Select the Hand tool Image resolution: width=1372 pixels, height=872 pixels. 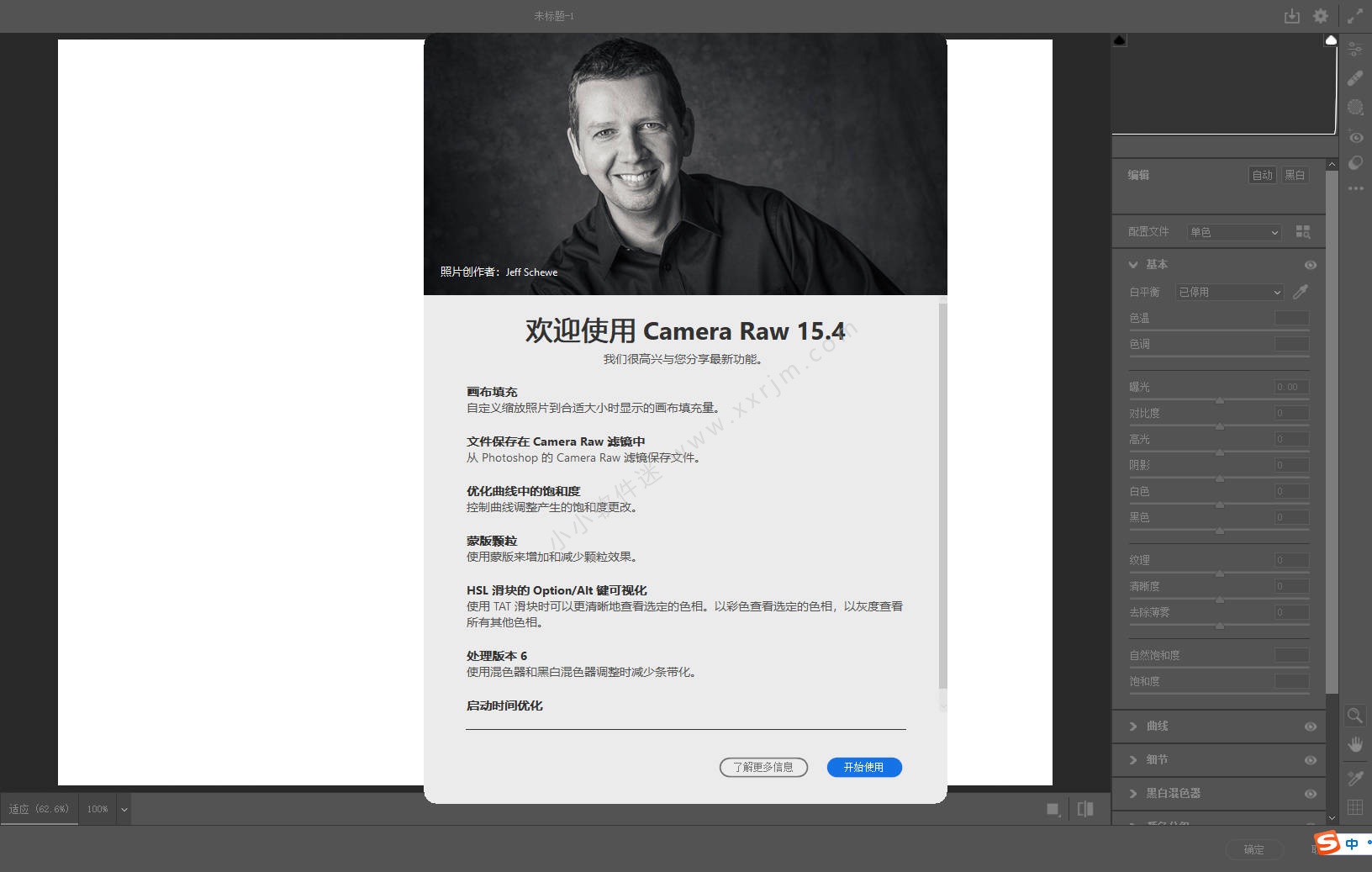[1355, 744]
